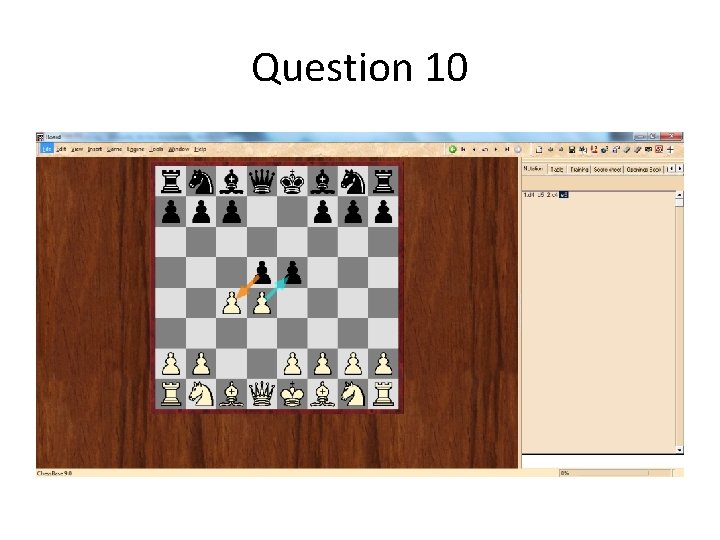Open the Engine menu
The image size is (720, 540).
pos(135,149)
